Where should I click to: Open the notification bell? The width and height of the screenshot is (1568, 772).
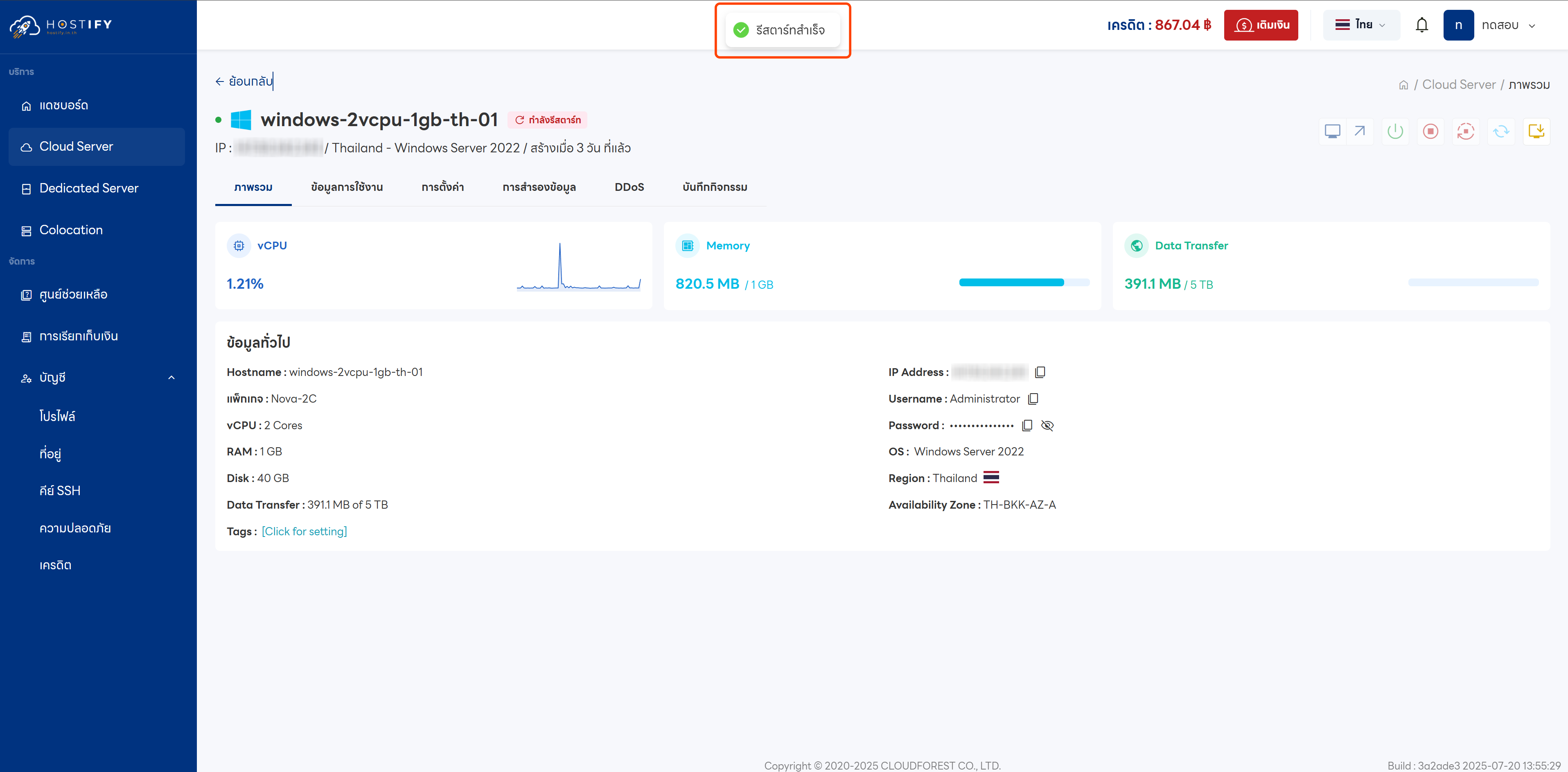click(1422, 25)
